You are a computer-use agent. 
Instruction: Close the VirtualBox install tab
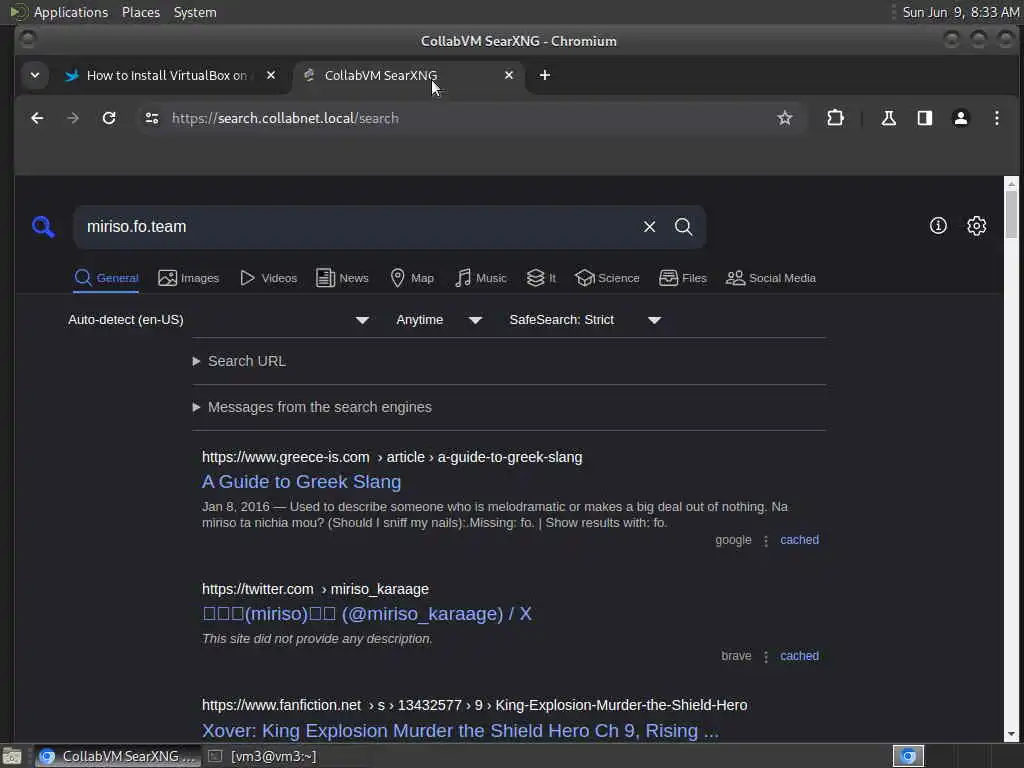[271, 75]
